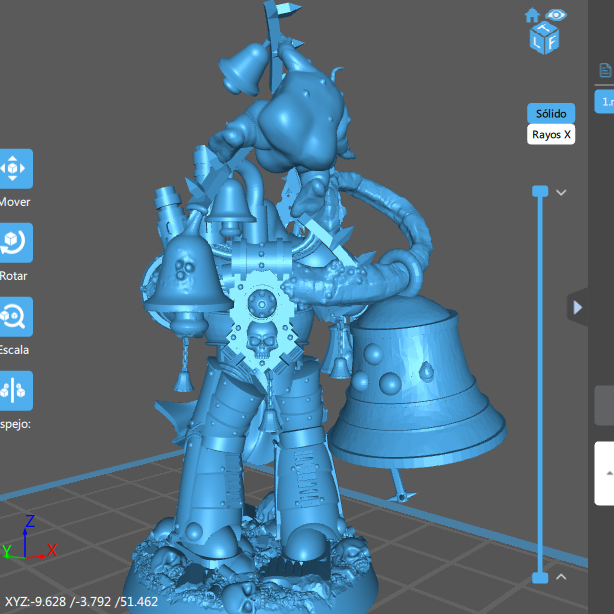Toggle the eye perspective view icon
The image size is (614, 614).
pyautogui.click(x=556, y=15)
